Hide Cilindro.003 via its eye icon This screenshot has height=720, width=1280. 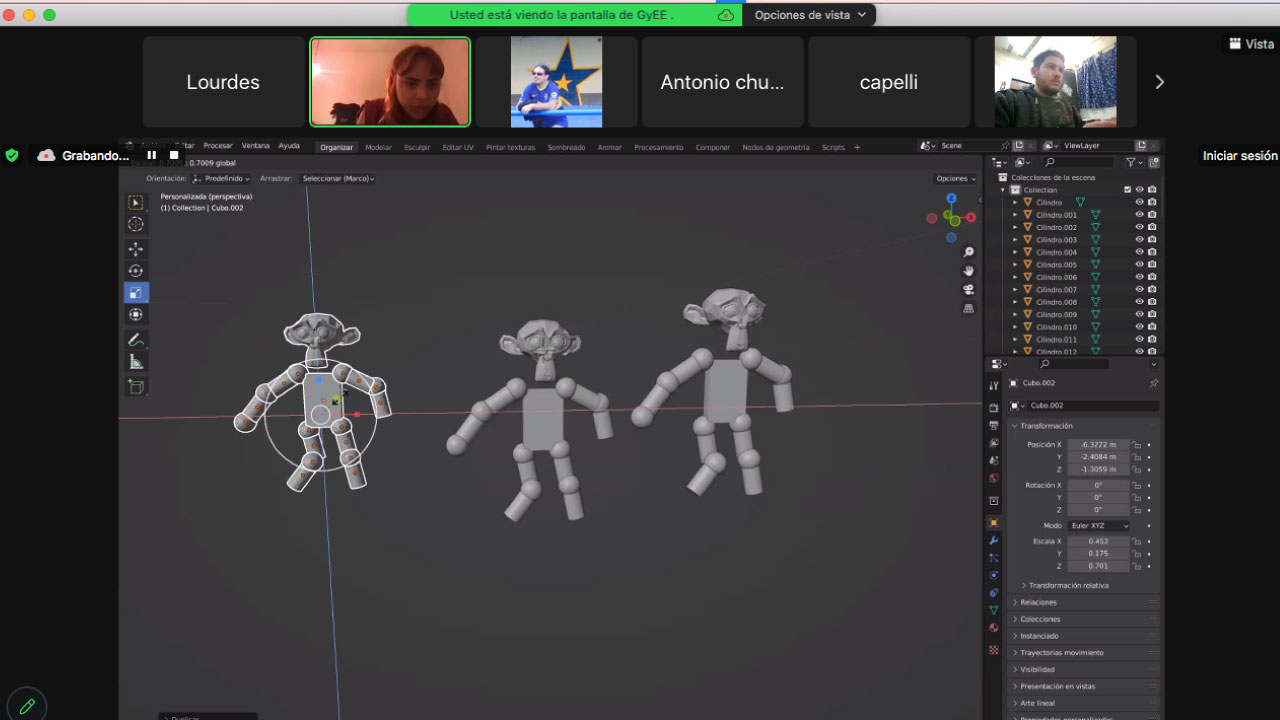coord(1139,240)
